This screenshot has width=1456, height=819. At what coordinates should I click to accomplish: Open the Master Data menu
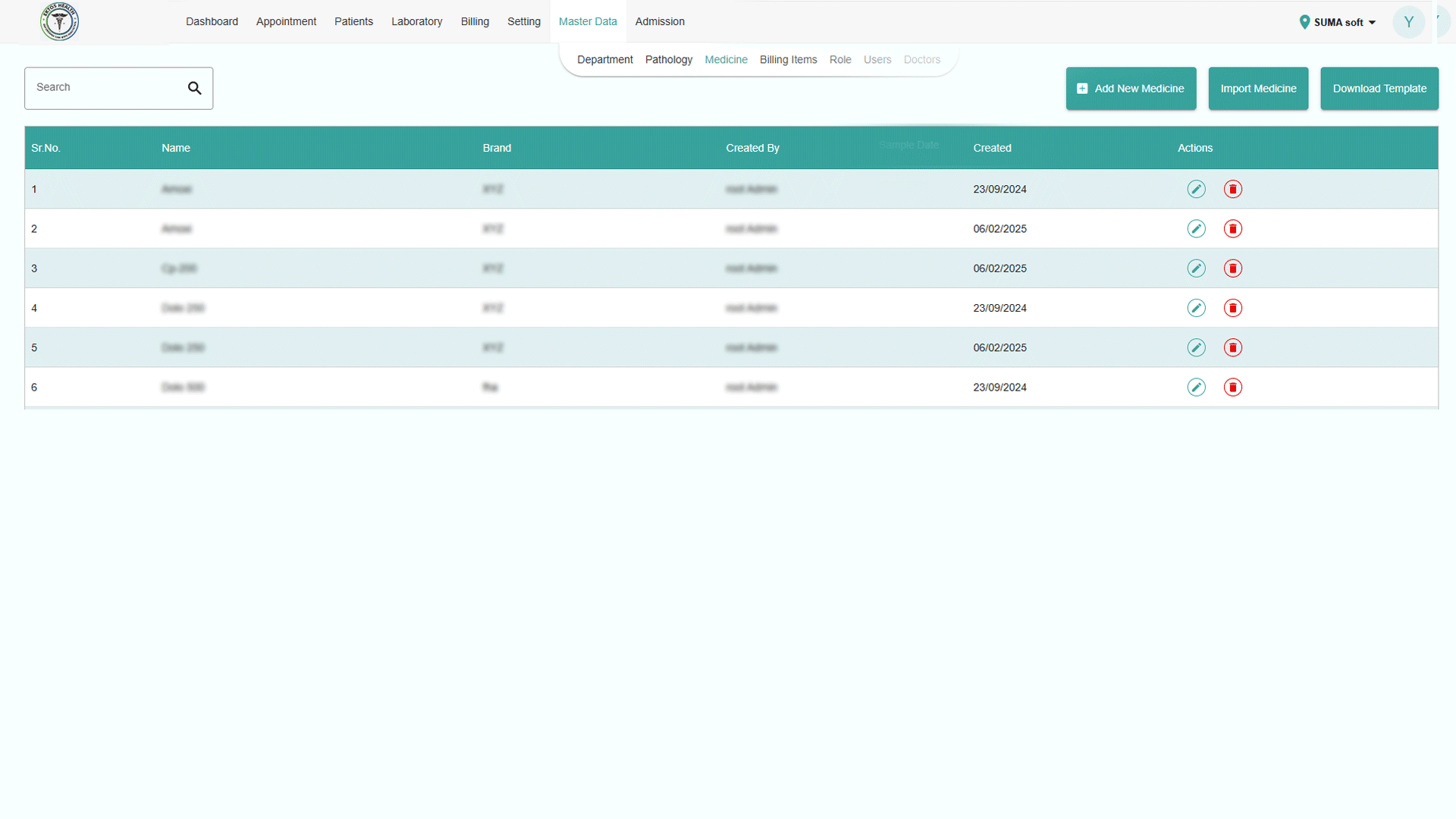point(588,21)
